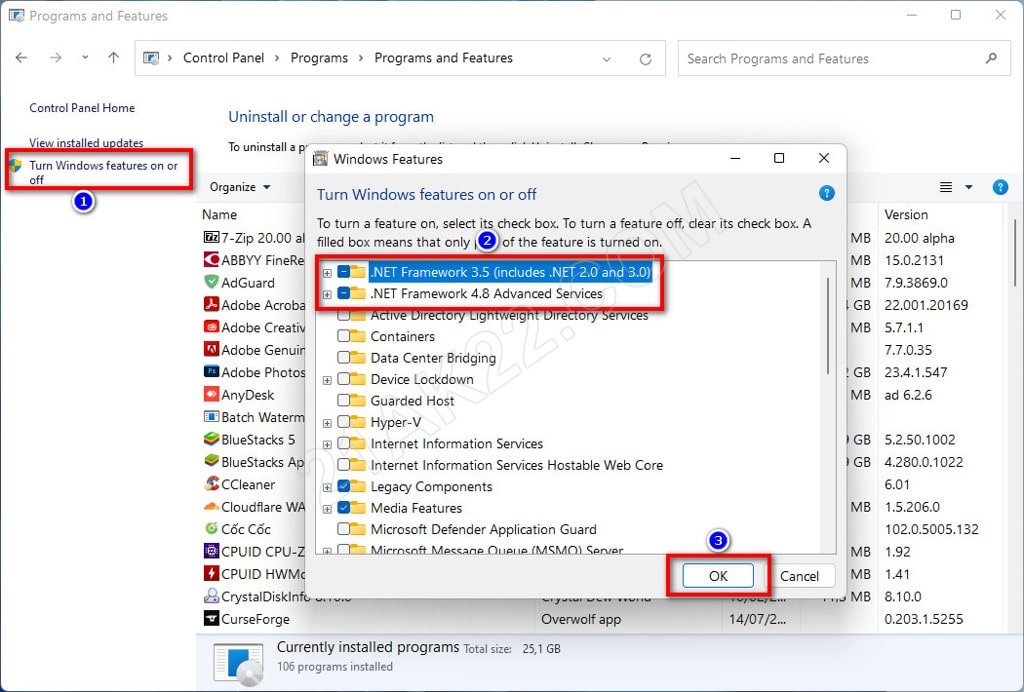Image resolution: width=1024 pixels, height=692 pixels.
Task: Click Turn Windows features on or off
Action: coord(103,172)
